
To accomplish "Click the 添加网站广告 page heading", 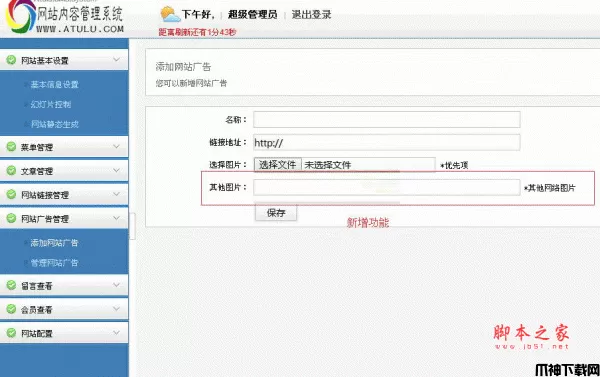I will pyautogui.click(x=183, y=67).
